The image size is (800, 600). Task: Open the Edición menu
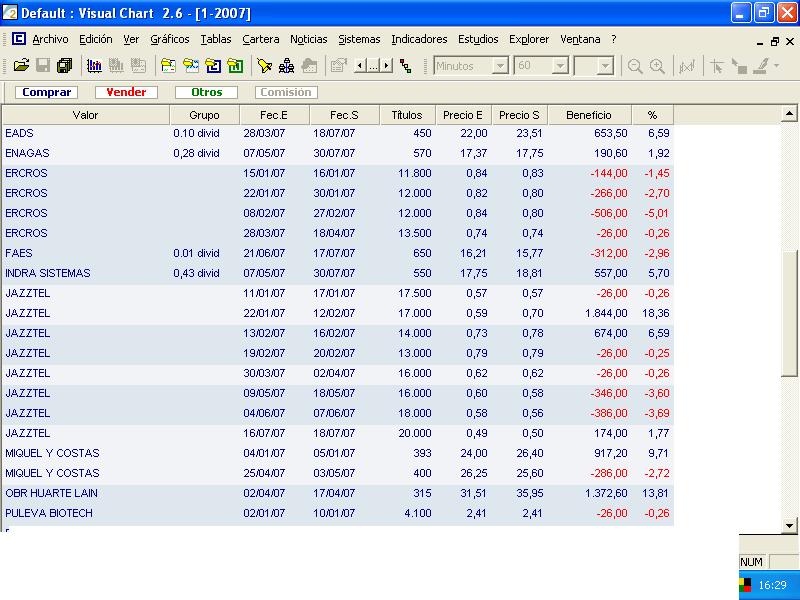(x=95, y=39)
